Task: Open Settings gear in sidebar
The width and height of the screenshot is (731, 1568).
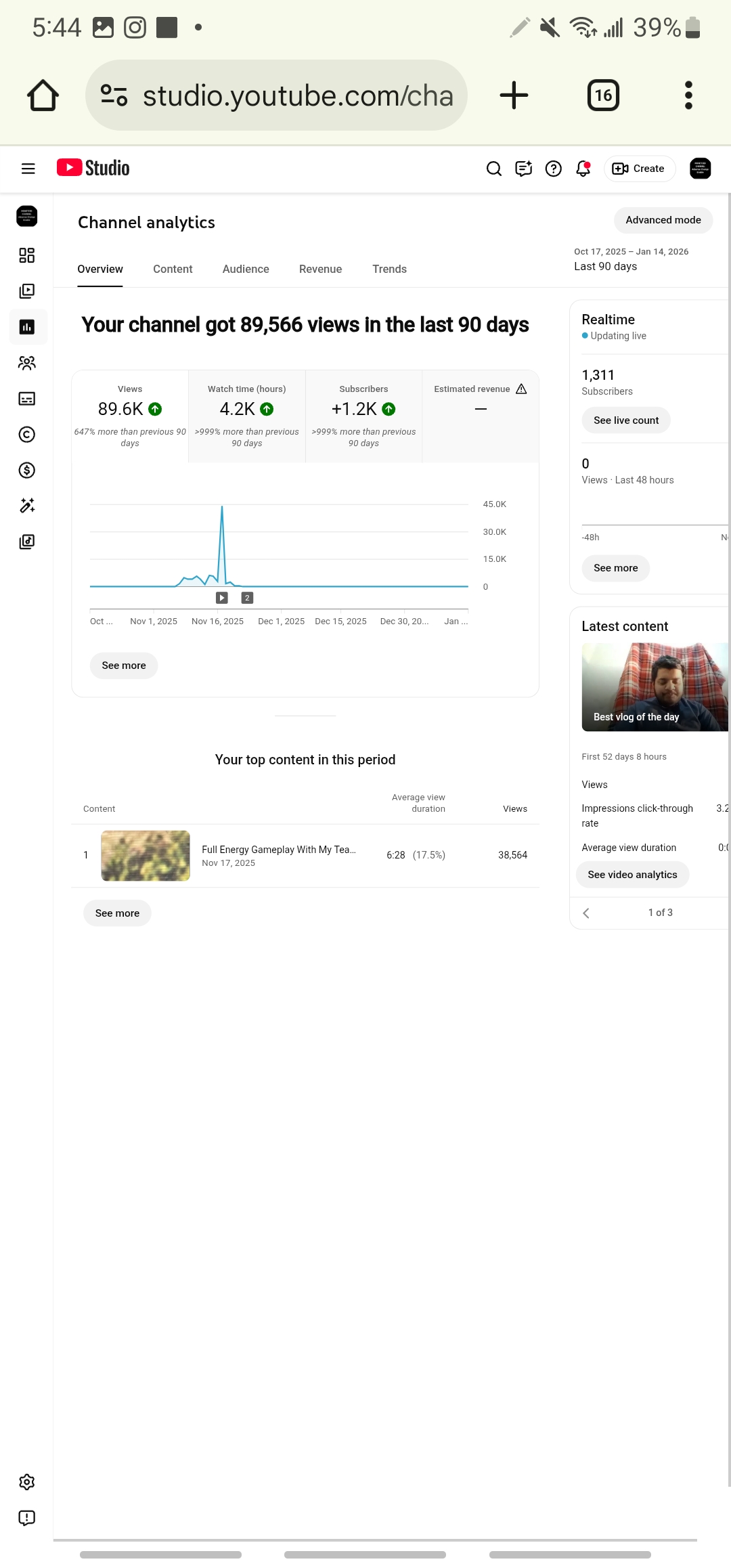Action: point(27,1482)
